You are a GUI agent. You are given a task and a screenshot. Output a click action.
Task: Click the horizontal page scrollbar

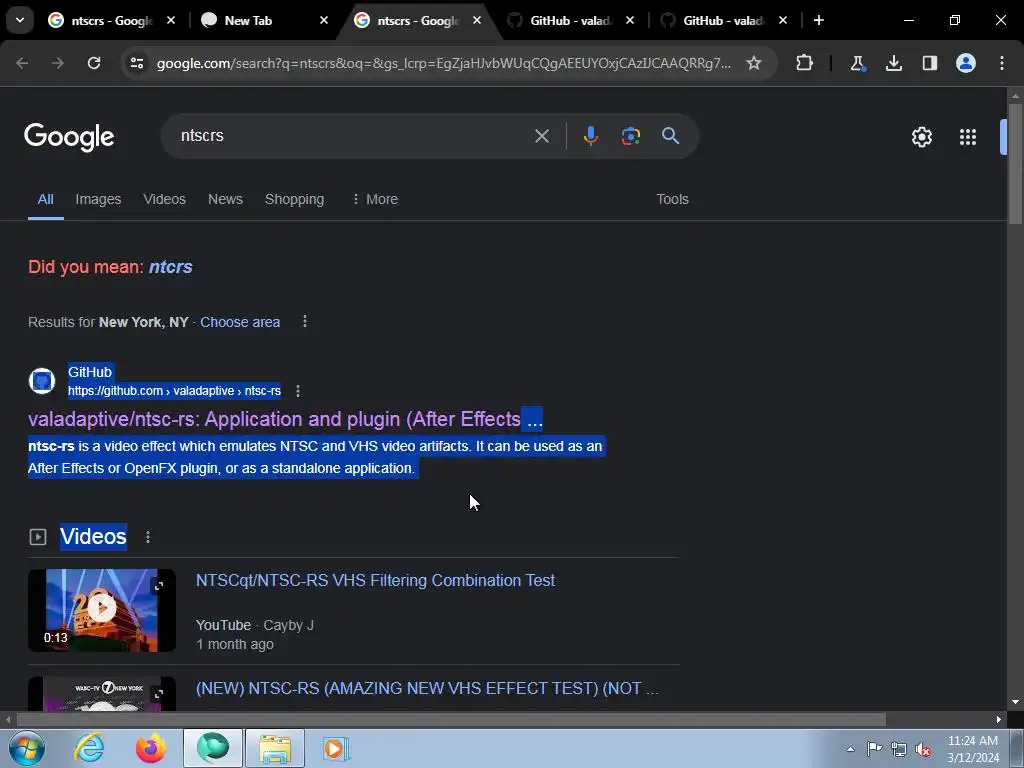tap(451, 719)
